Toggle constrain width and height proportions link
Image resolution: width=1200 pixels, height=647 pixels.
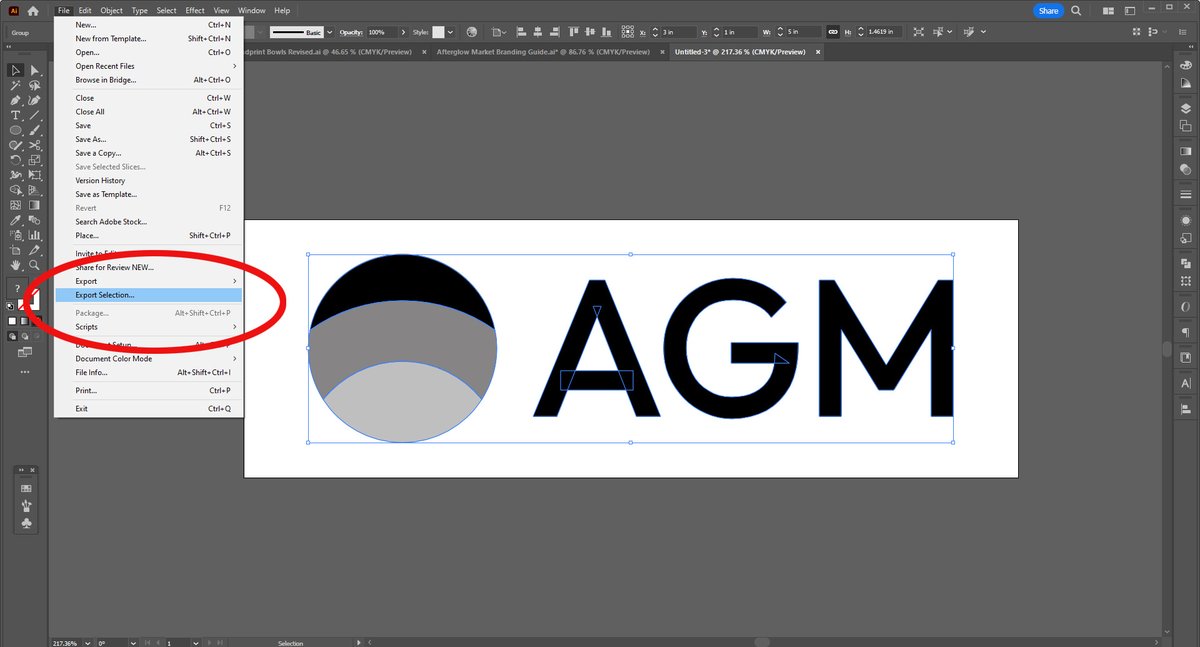click(833, 32)
